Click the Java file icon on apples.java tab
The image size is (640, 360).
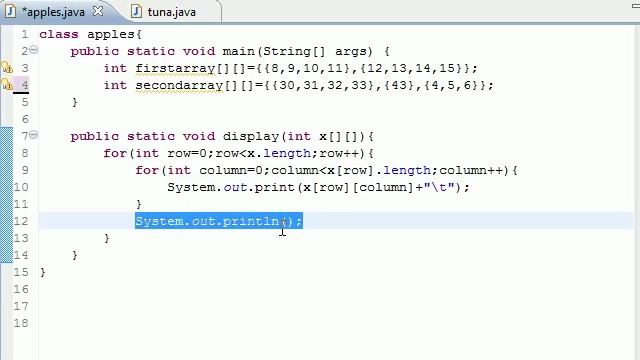[x=11, y=11]
